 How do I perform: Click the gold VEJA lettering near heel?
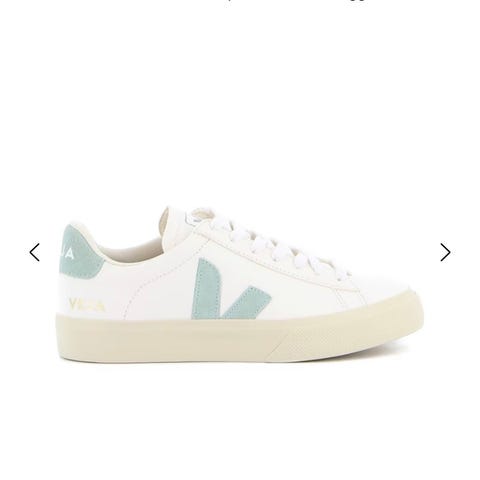86,305
